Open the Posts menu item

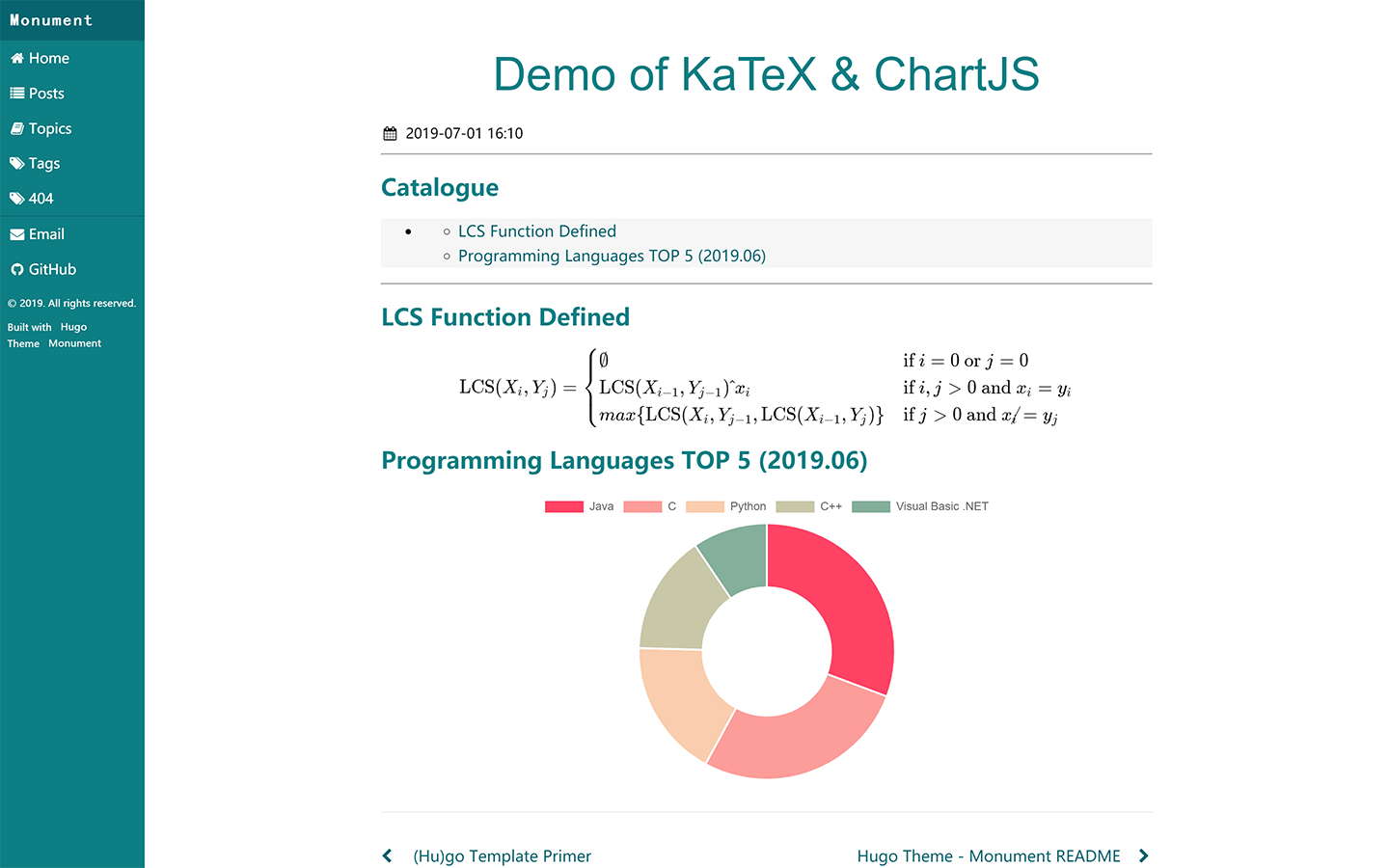coord(72,94)
